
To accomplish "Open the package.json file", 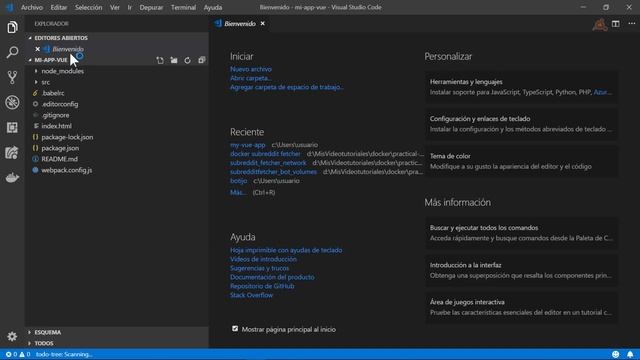I will coord(60,148).
